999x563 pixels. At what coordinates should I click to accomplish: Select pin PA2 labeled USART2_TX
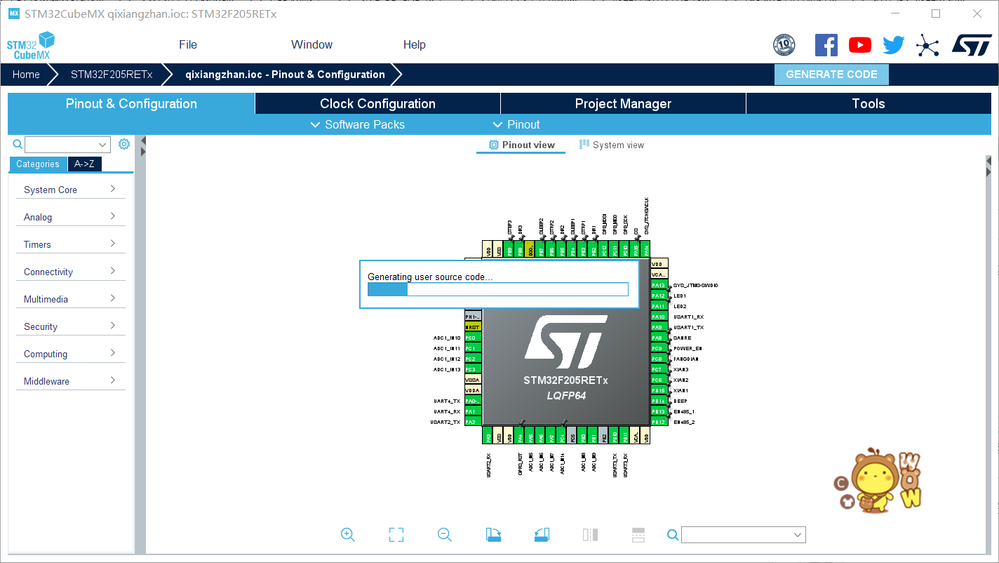[x=472, y=422]
